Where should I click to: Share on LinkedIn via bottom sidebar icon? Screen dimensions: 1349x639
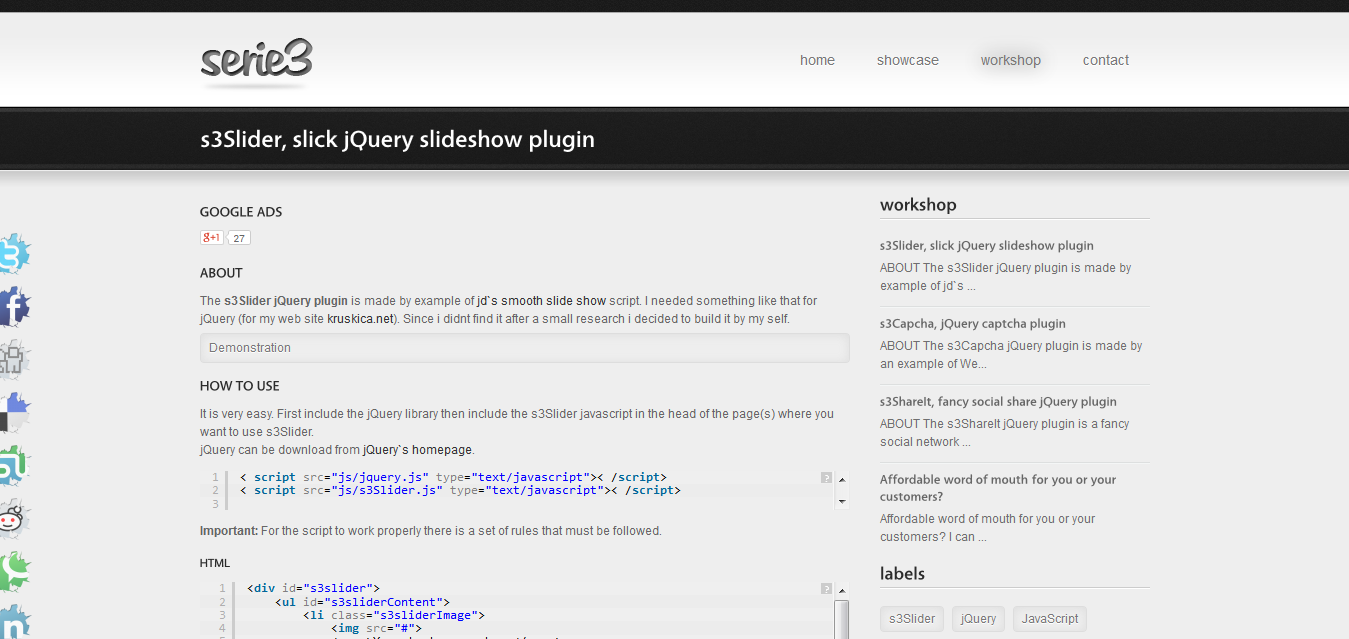(14, 621)
